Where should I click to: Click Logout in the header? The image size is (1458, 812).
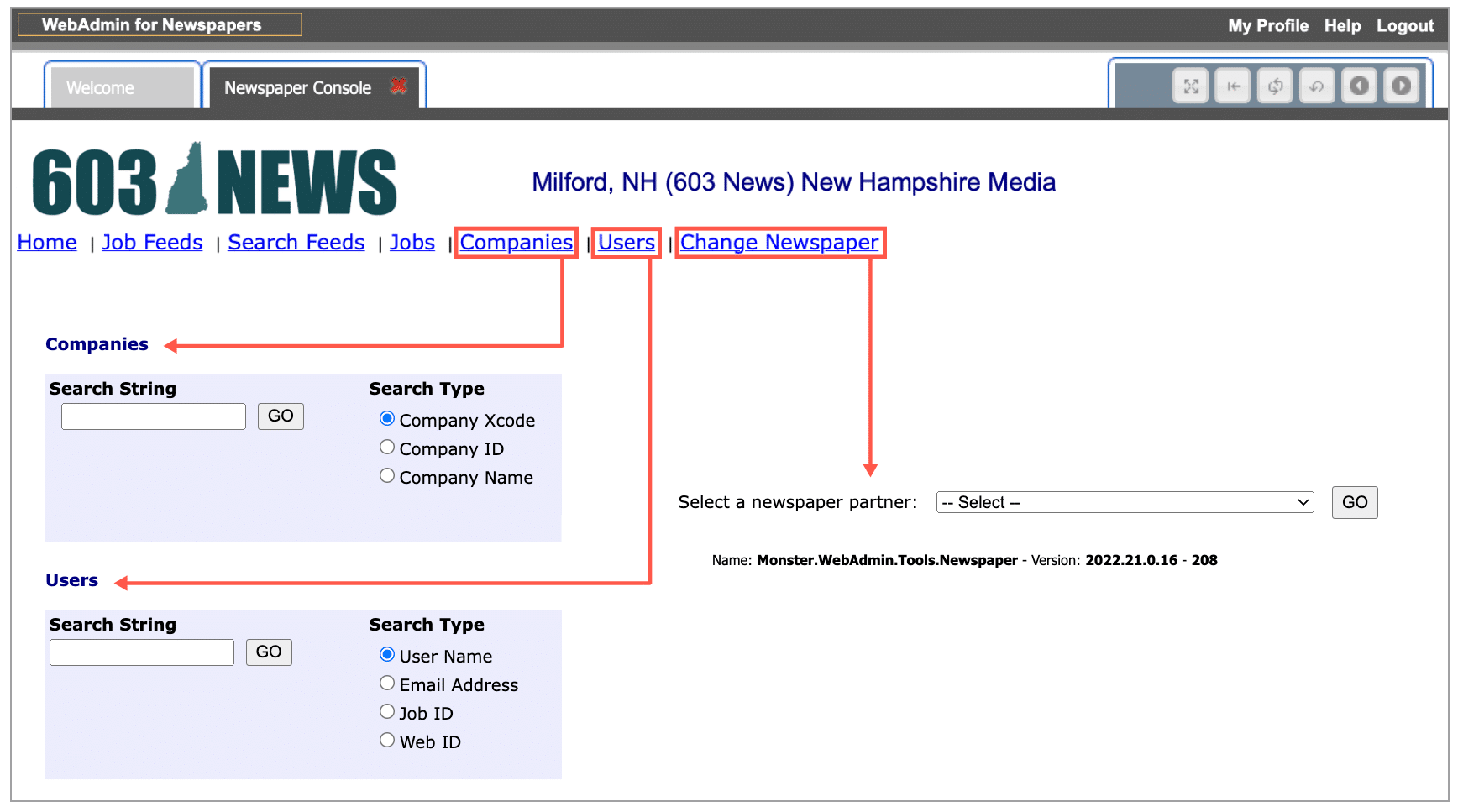pos(1404,26)
